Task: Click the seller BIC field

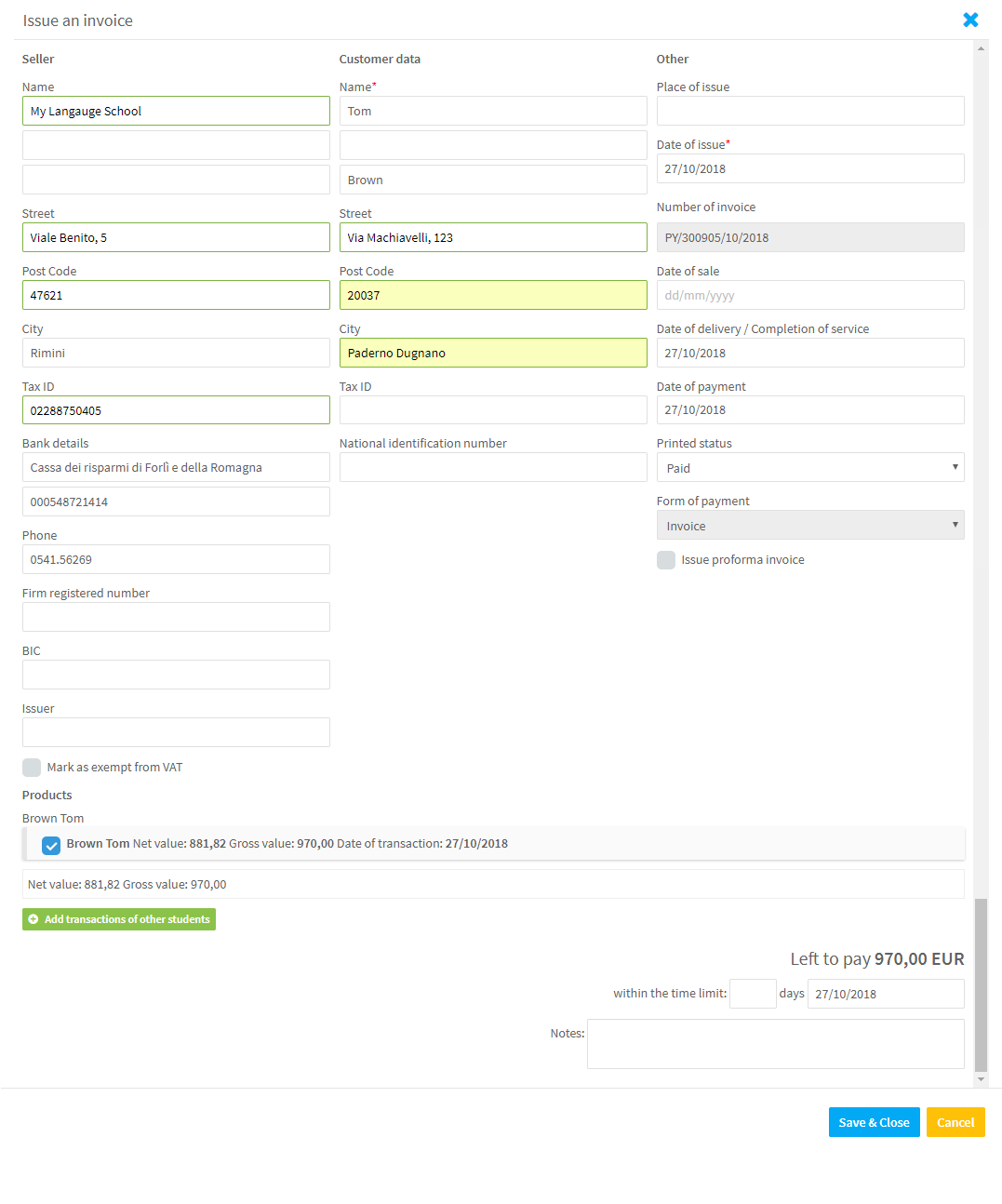Action: pyautogui.click(x=176, y=675)
